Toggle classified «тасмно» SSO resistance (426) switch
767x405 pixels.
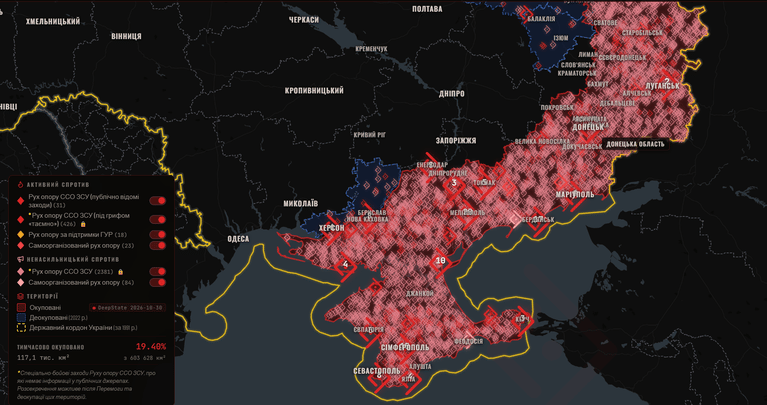pyautogui.click(x=158, y=219)
